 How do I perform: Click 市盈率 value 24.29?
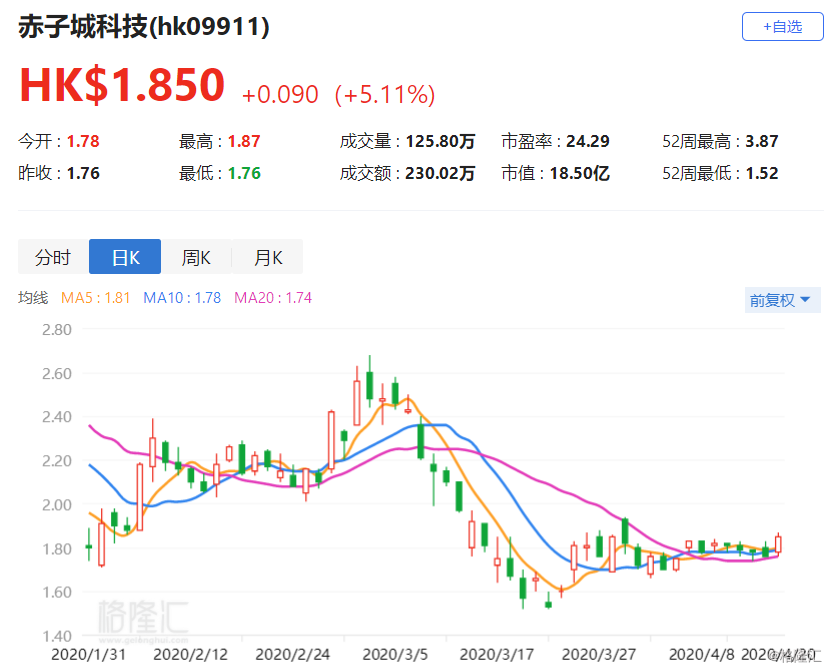point(587,141)
